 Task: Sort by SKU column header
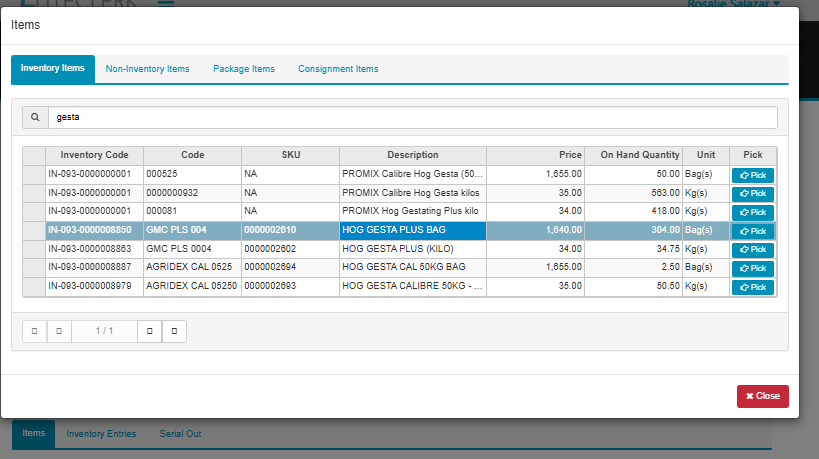(x=291, y=155)
